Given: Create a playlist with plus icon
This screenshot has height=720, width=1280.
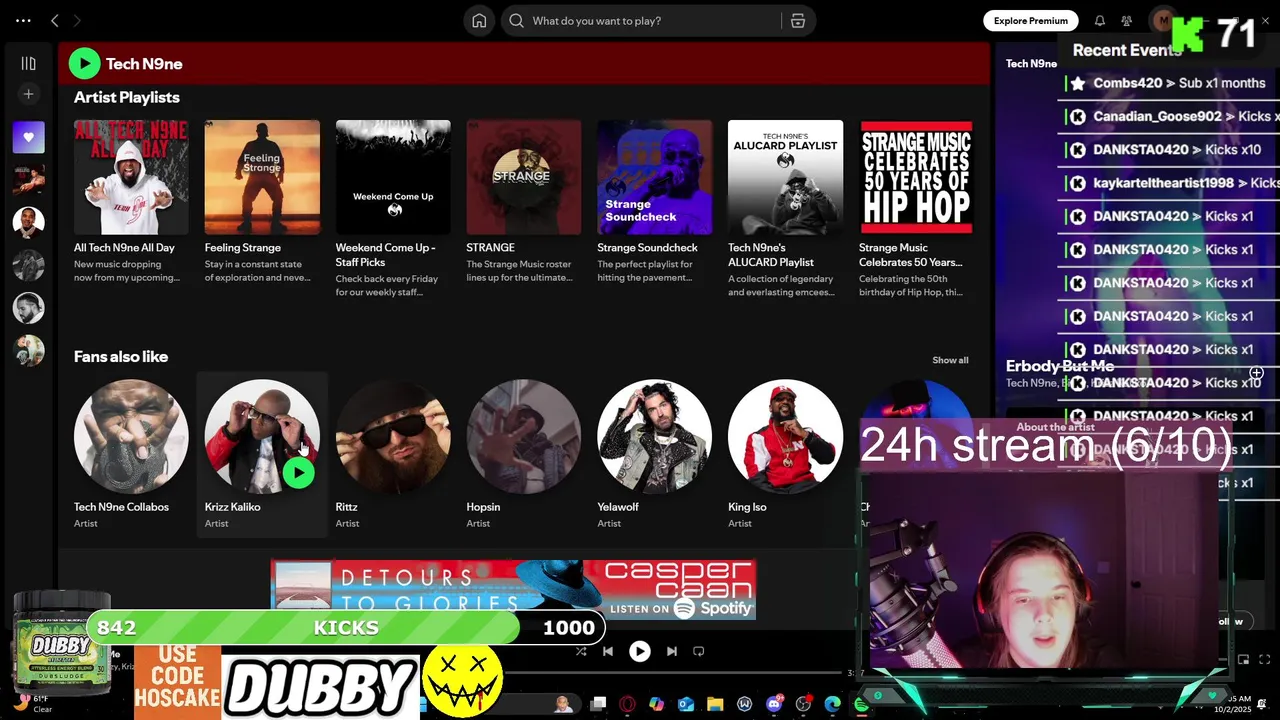Looking at the screenshot, I should click(x=28, y=94).
